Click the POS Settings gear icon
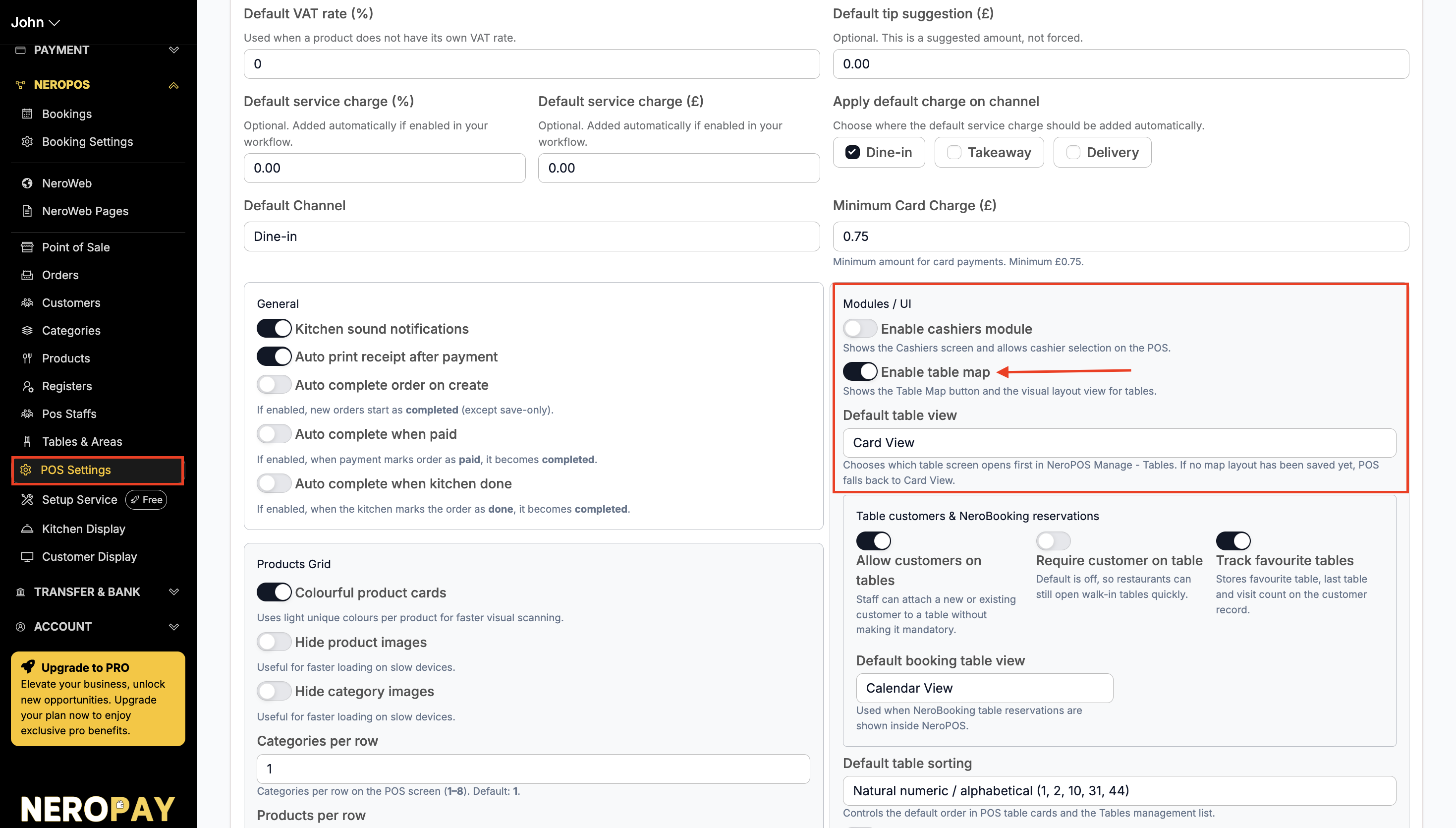The image size is (1456, 828). (x=26, y=470)
